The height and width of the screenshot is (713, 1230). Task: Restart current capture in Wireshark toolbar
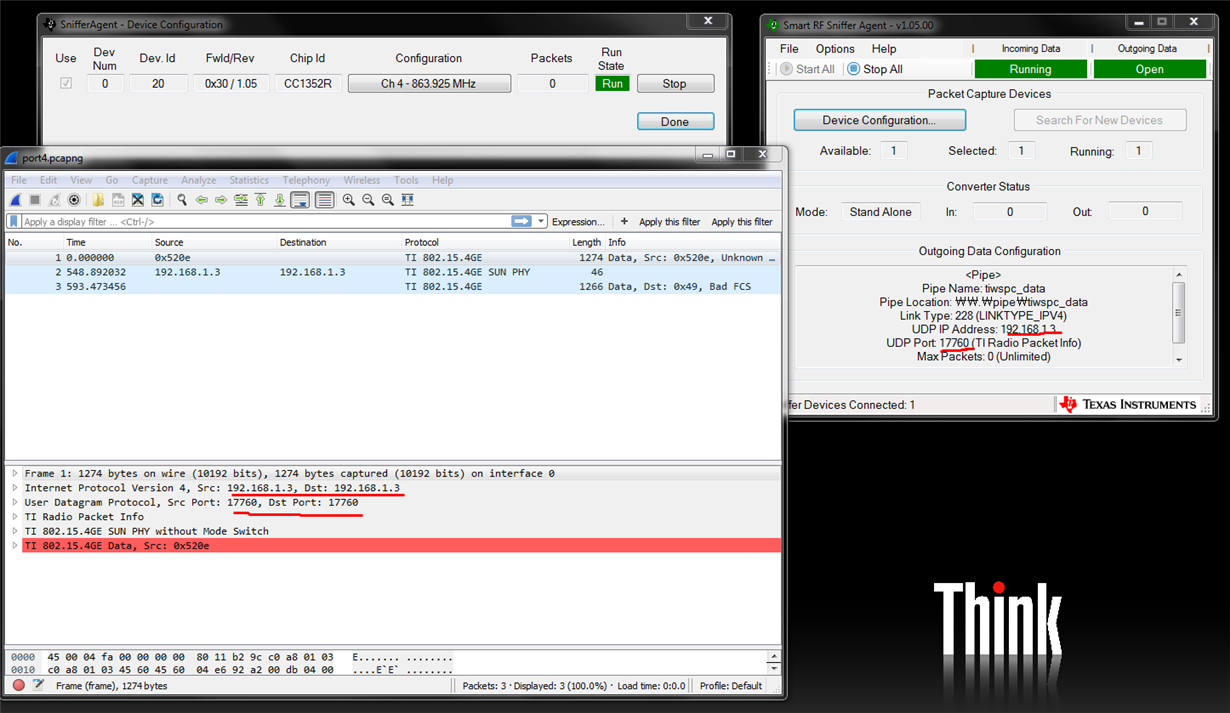[x=54, y=200]
